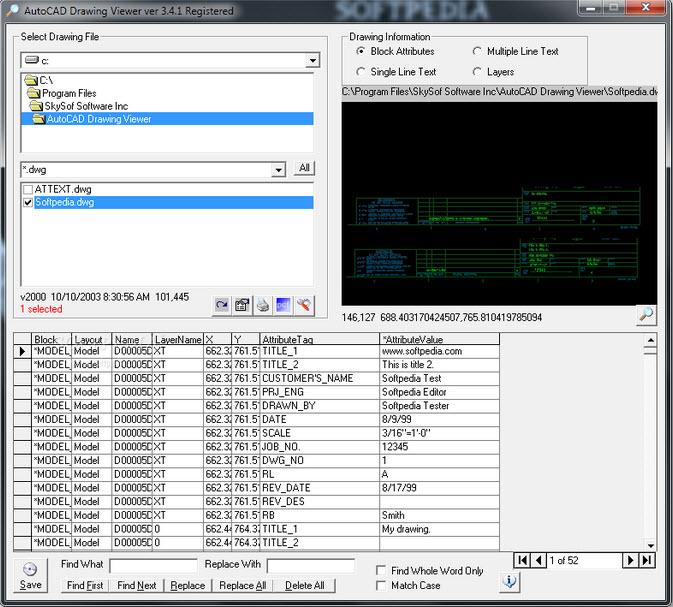The width and height of the screenshot is (673, 607).
Task: Click the Save disk icon
Action: coord(30,569)
